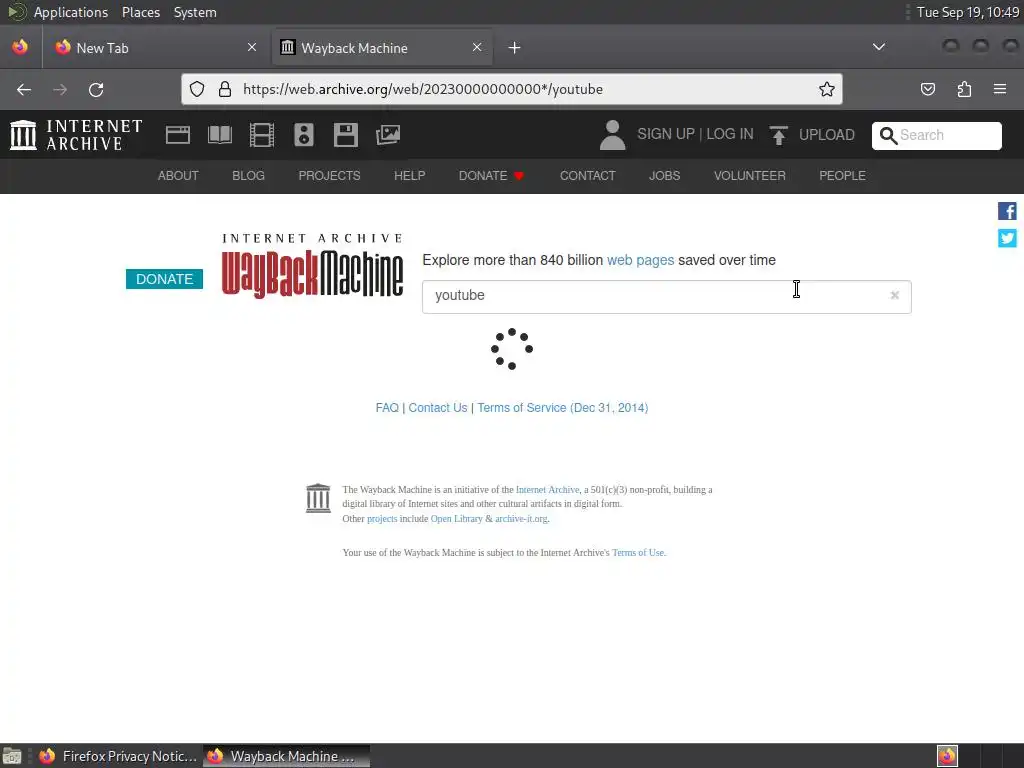This screenshot has width=1024, height=768.
Task: Open the Texts book icon
Action: tap(219, 135)
